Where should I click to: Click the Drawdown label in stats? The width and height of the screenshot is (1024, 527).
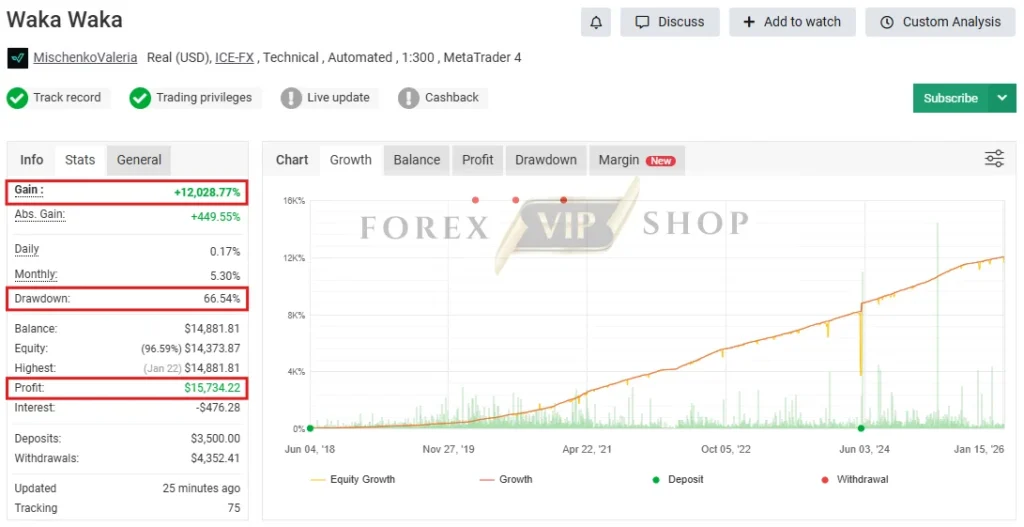point(42,298)
